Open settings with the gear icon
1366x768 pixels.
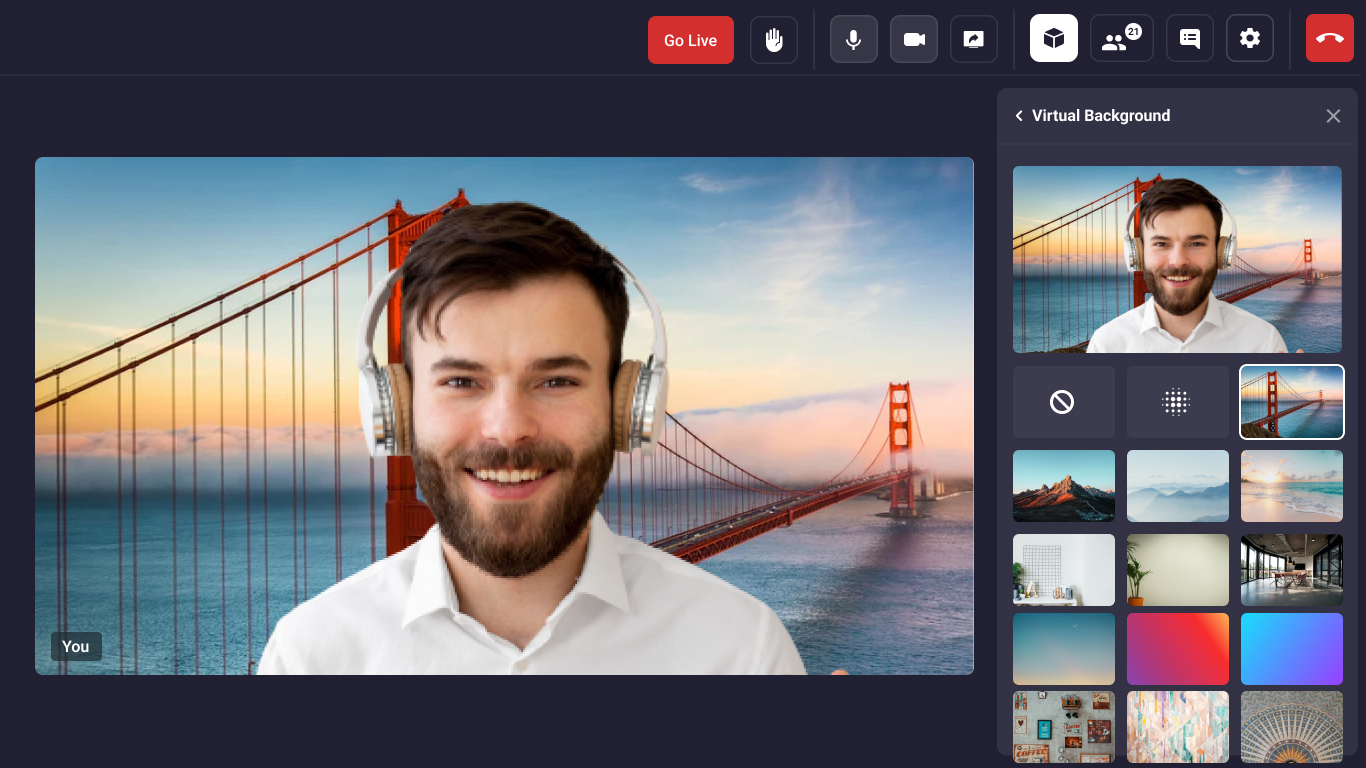click(x=1250, y=39)
